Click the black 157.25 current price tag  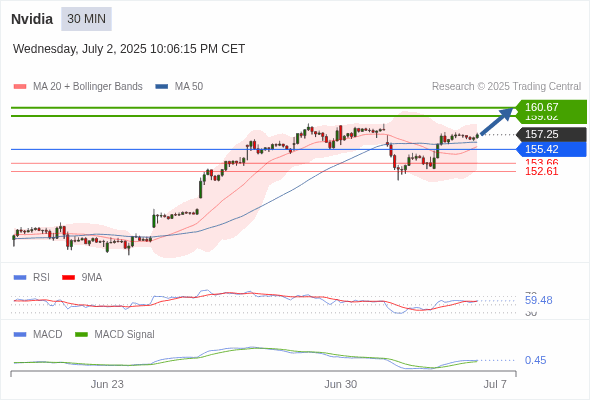[x=551, y=134]
